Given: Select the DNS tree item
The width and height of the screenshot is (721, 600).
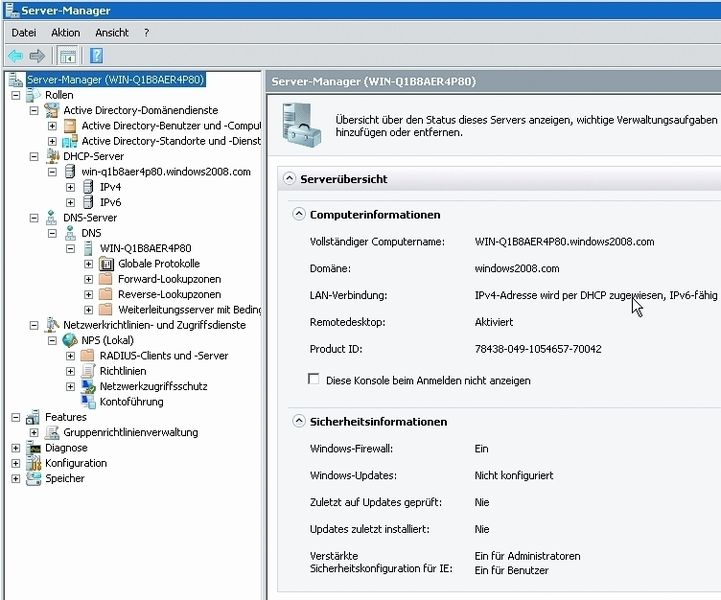Looking at the screenshot, I should tap(91, 233).
